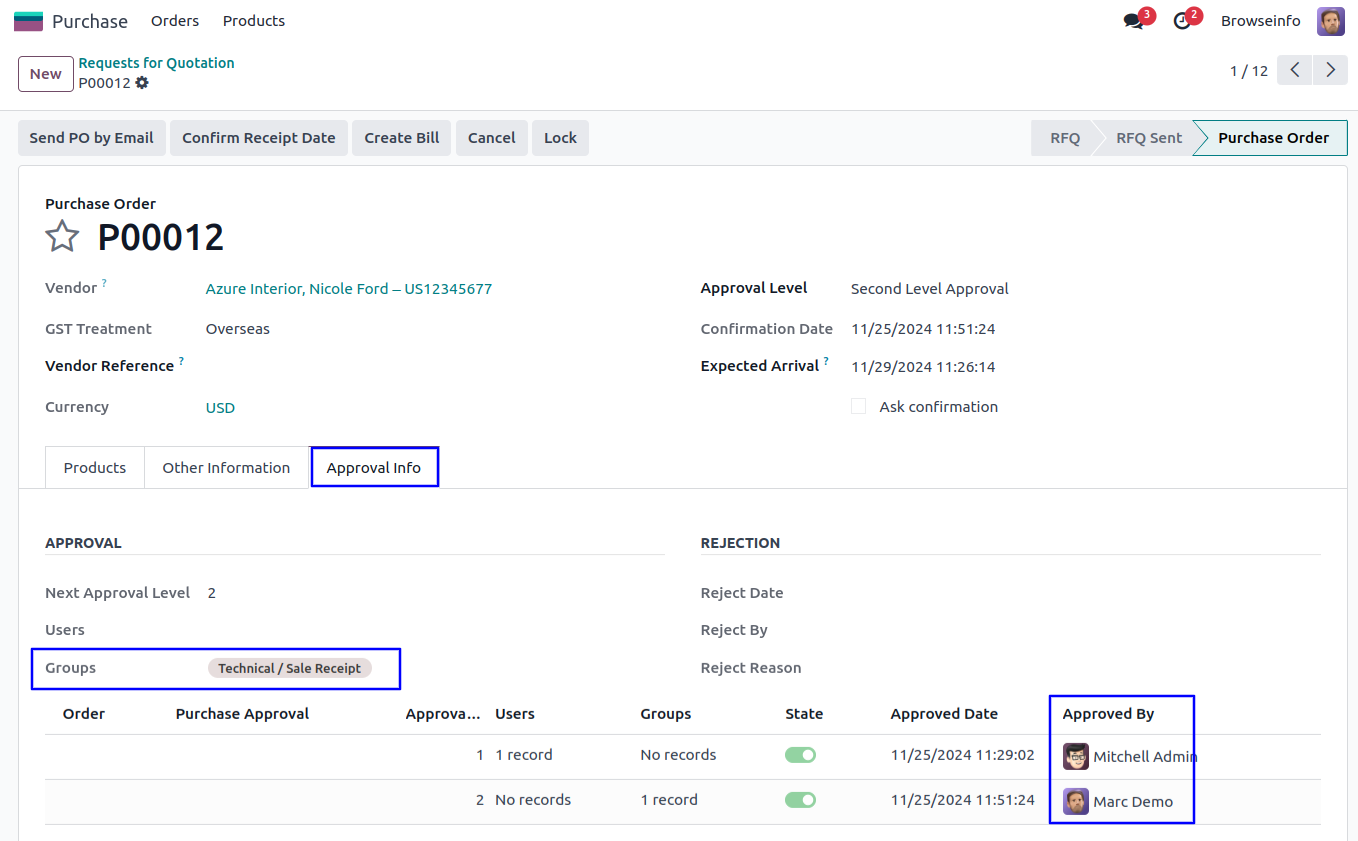Open the activities clock icon
The height and width of the screenshot is (841, 1358).
[x=1182, y=21]
